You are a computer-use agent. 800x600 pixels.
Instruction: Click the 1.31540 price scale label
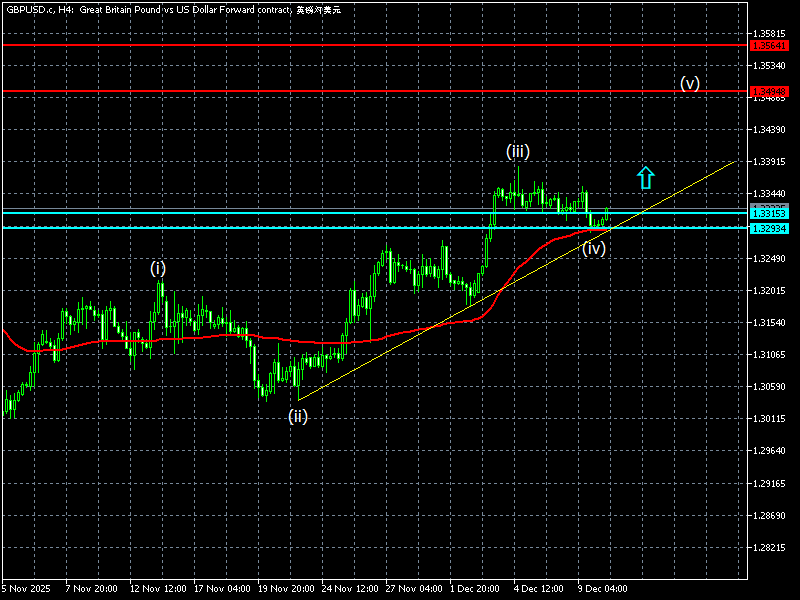[x=769, y=323]
